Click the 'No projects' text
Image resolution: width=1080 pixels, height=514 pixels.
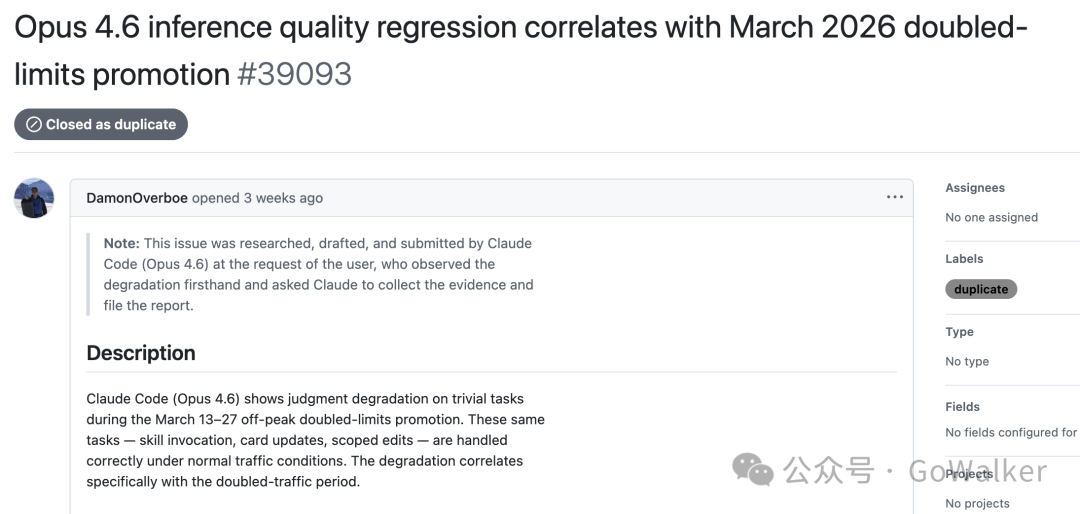(x=977, y=504)
